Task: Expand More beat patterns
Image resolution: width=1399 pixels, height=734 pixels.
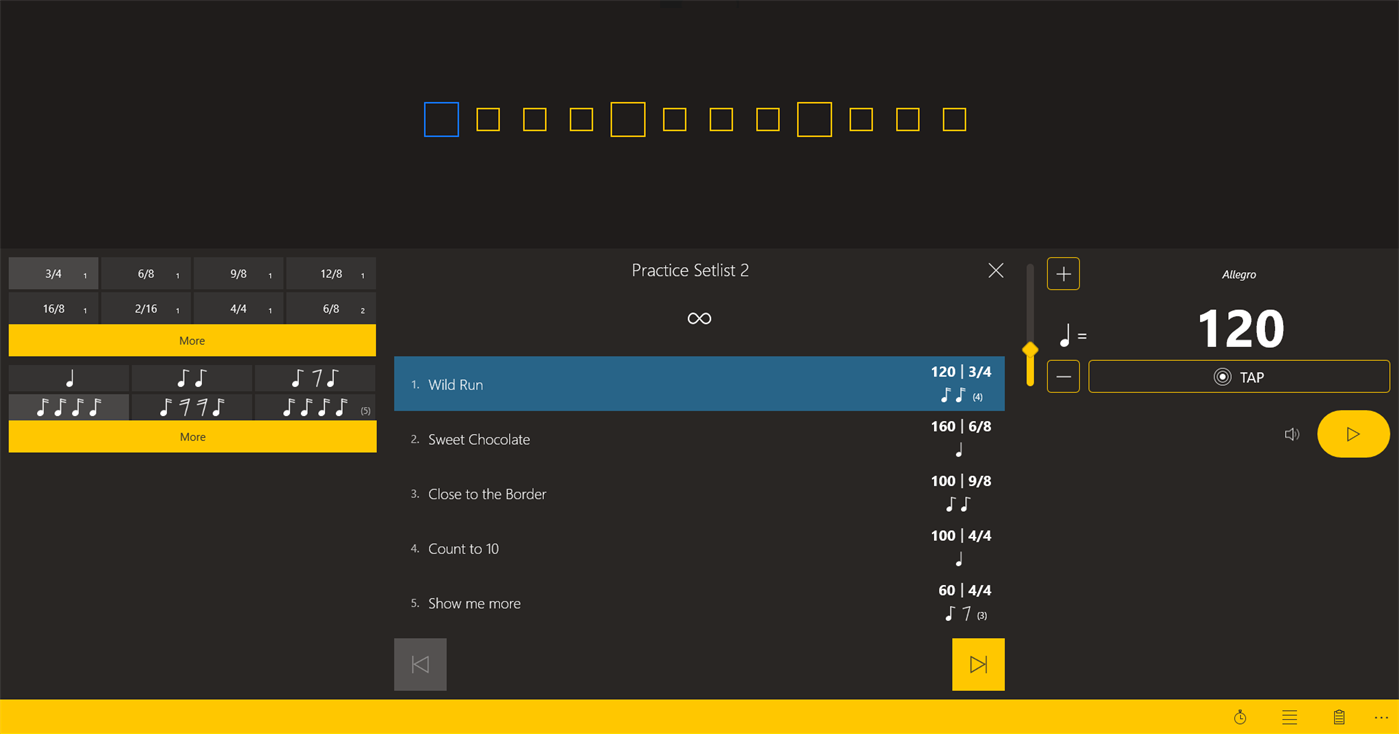Action: click(x=191, y=436)
